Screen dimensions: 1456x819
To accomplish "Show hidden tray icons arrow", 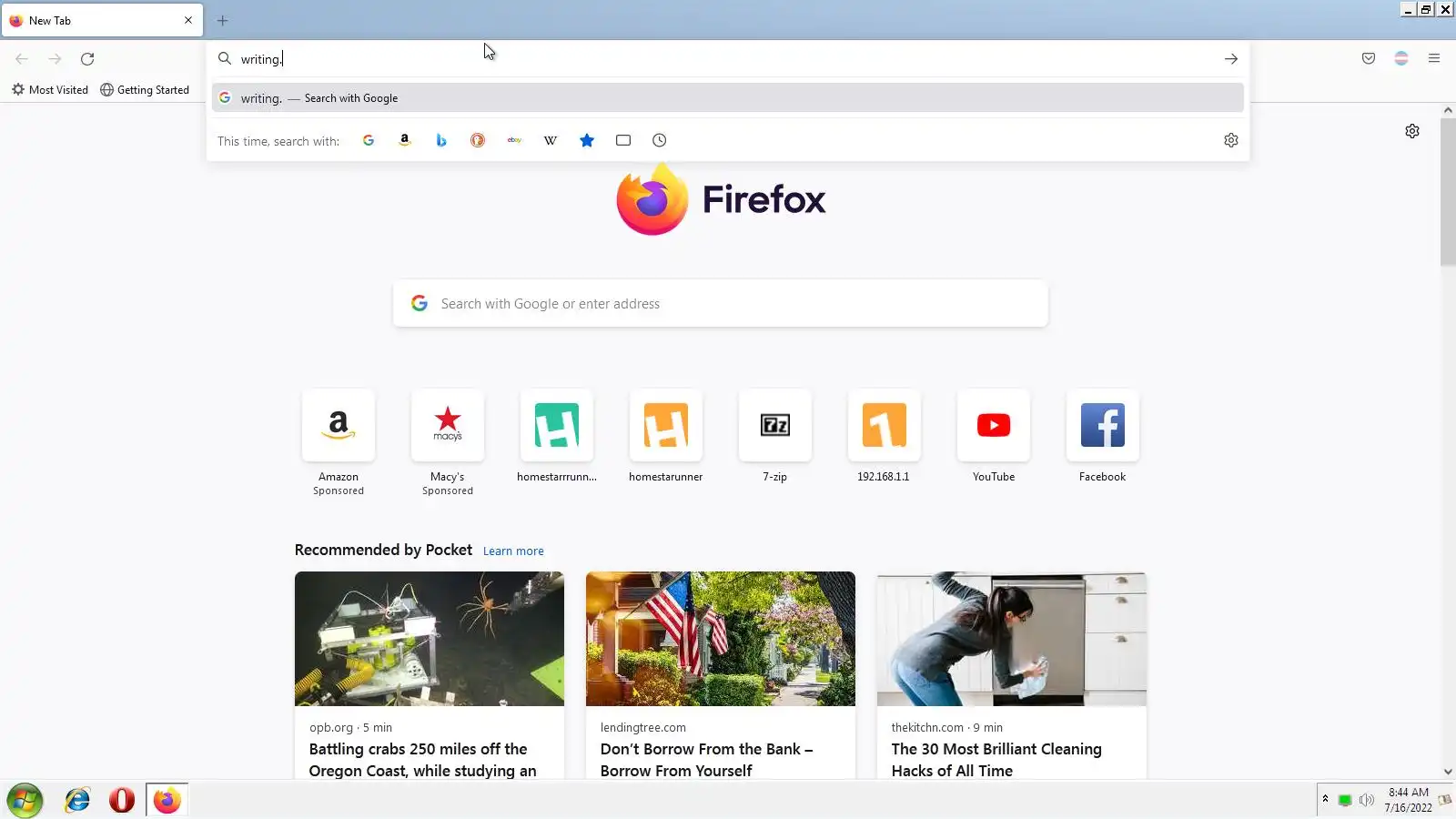I will (1325, 800).
